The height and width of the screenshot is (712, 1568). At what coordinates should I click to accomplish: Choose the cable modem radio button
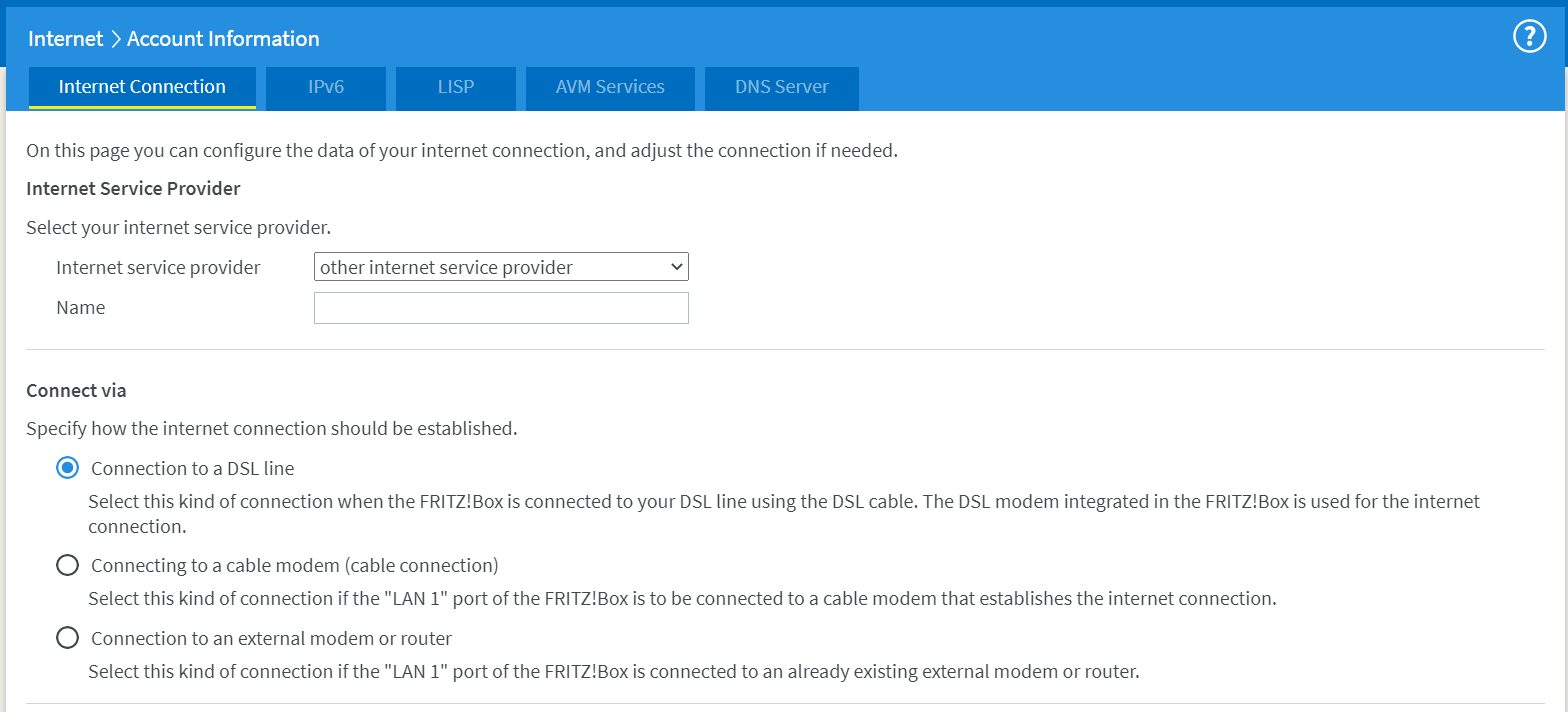tap(67, 566)
